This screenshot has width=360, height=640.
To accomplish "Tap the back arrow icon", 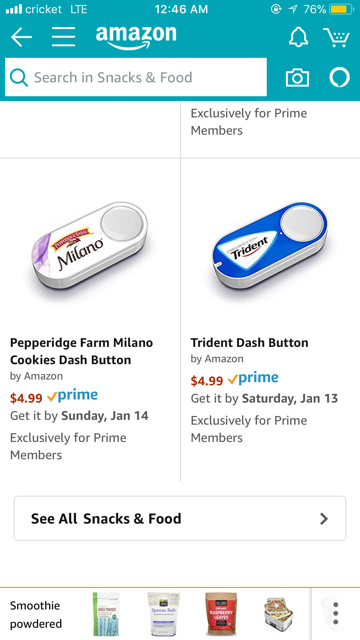I will tap(21, 38).
